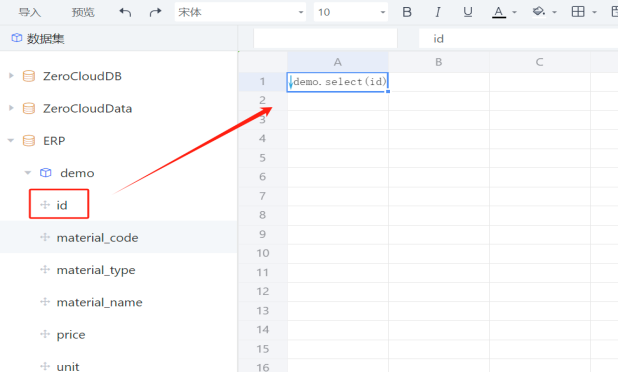
Task: Select row 13 header
Action: point(262,311)
